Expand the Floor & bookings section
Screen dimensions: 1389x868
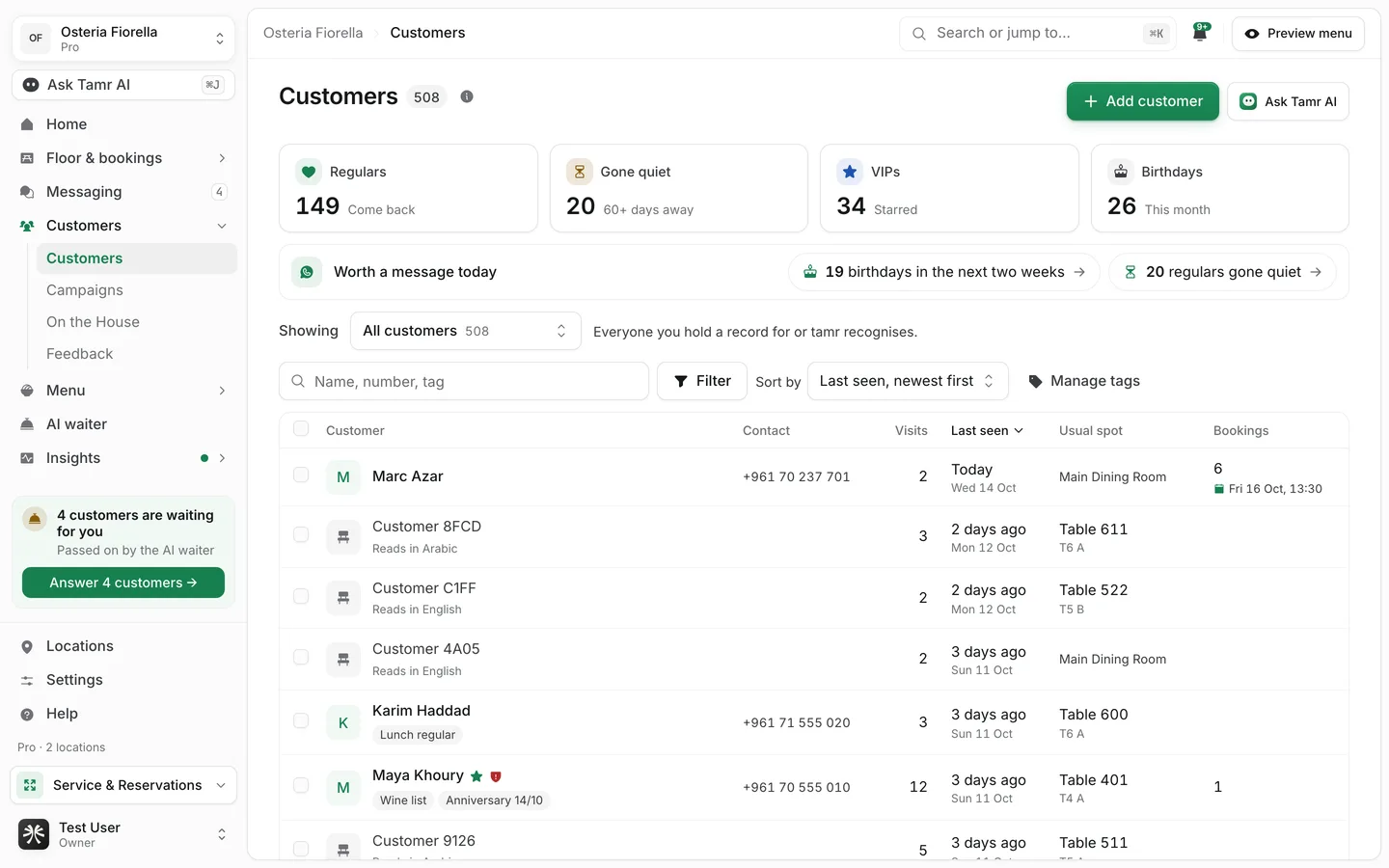pos(123,158)
